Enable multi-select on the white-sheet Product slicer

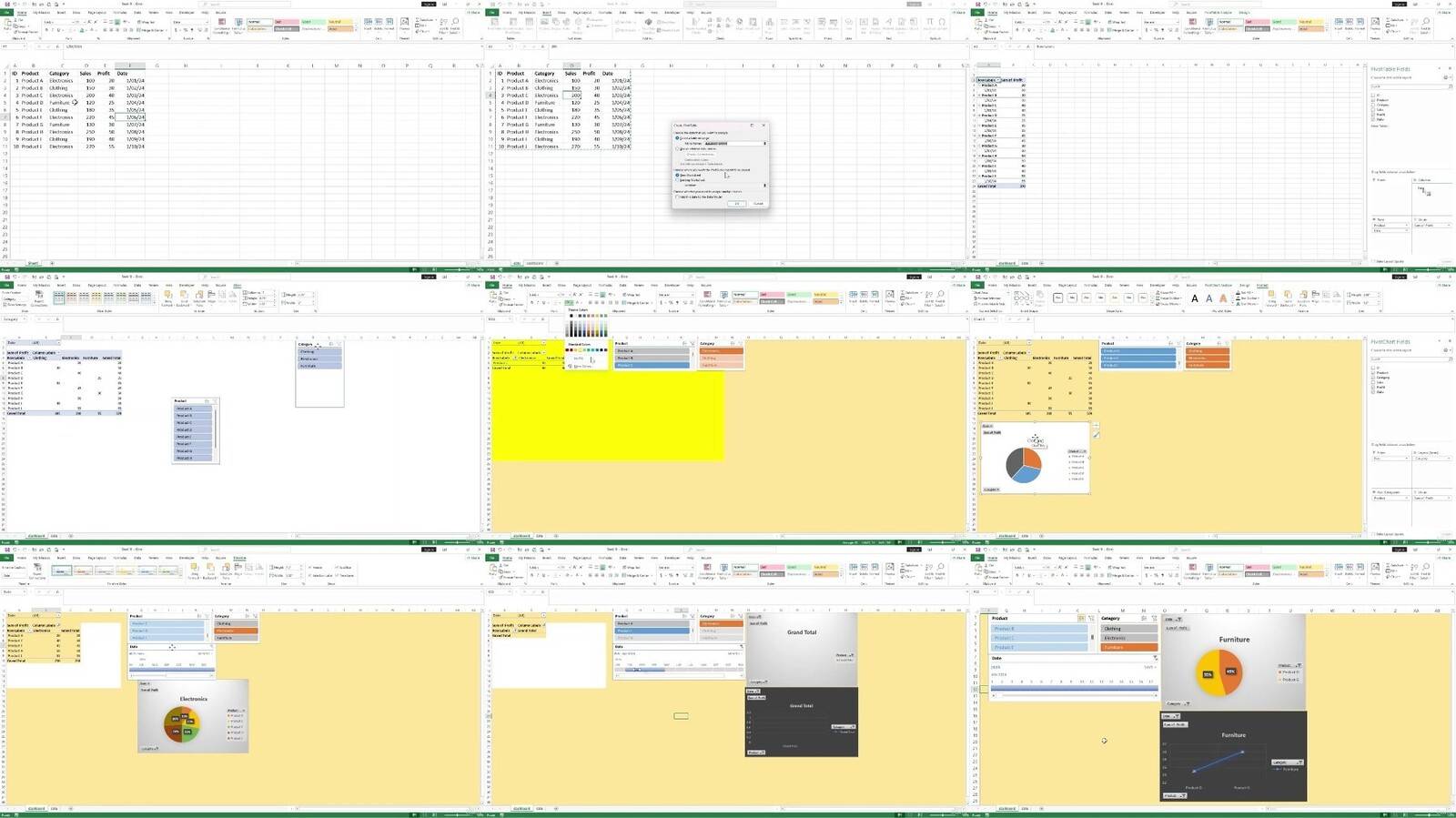tap(207, 401)
